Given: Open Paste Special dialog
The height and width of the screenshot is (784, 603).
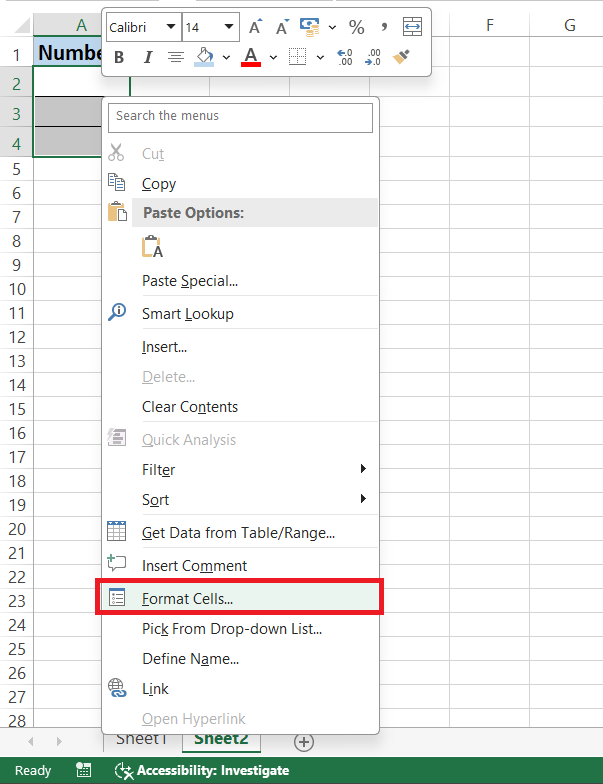Looking at the screenshot, I should click(240, 280).
